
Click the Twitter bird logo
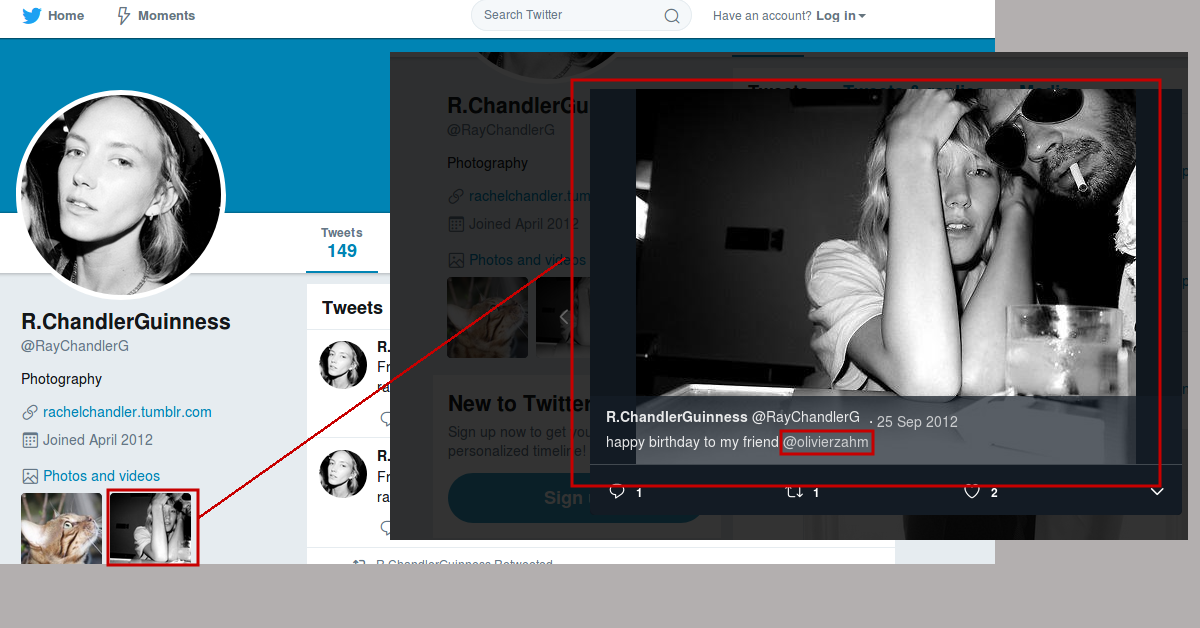click(32, 16)
